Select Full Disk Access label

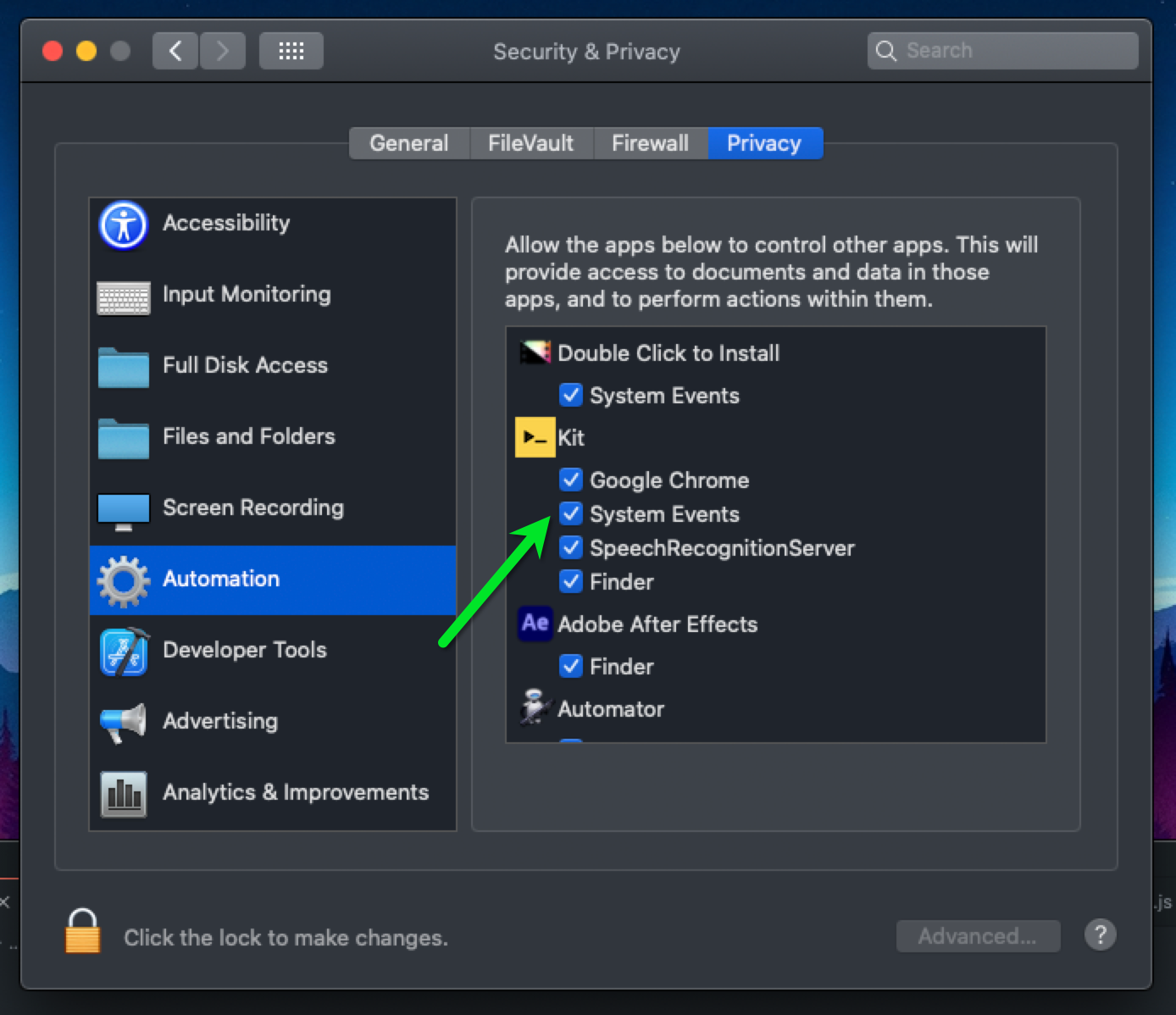pos(245,365)
